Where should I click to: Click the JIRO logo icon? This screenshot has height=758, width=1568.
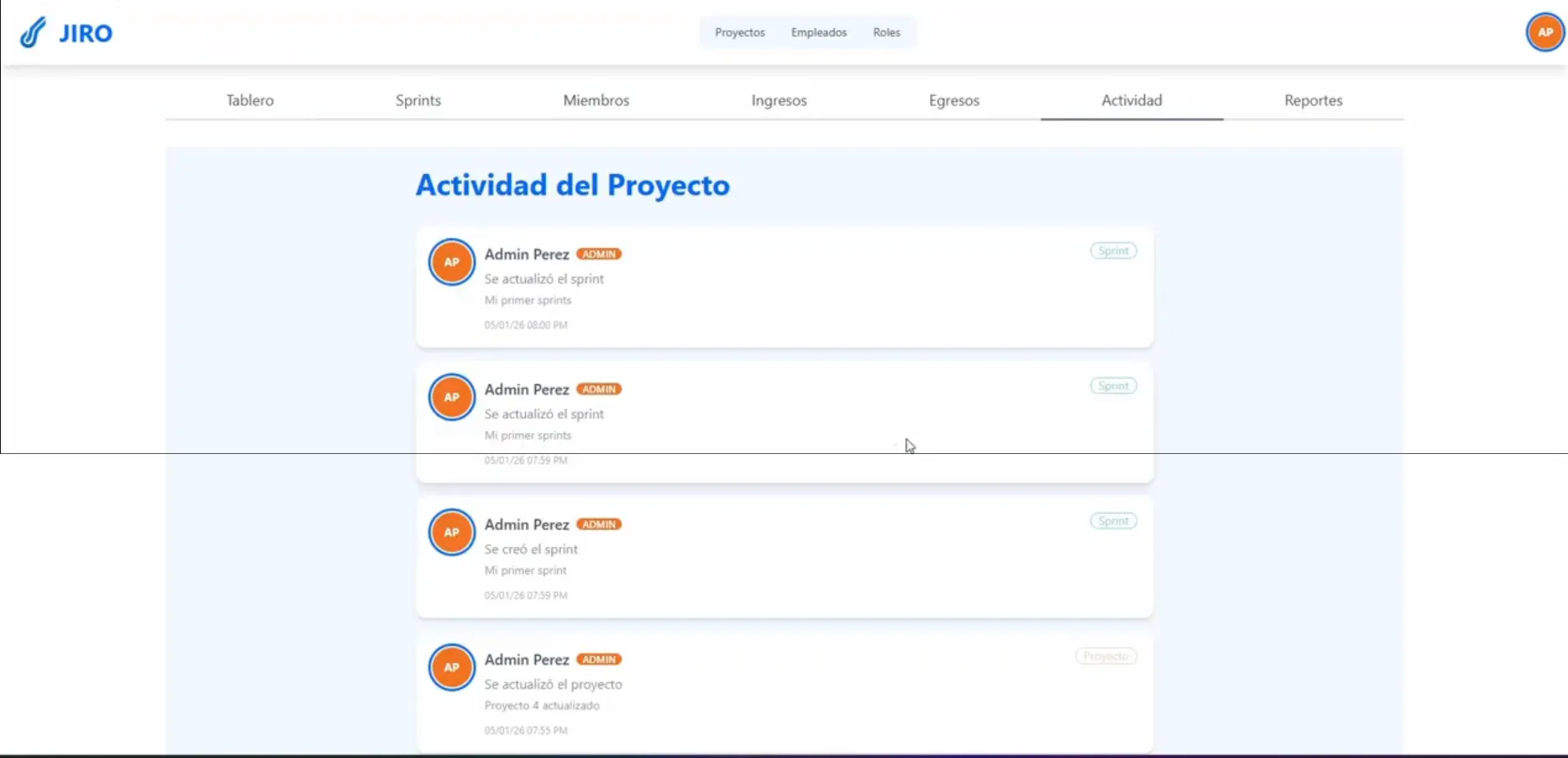pyautogui.click(x=31, y=31)
